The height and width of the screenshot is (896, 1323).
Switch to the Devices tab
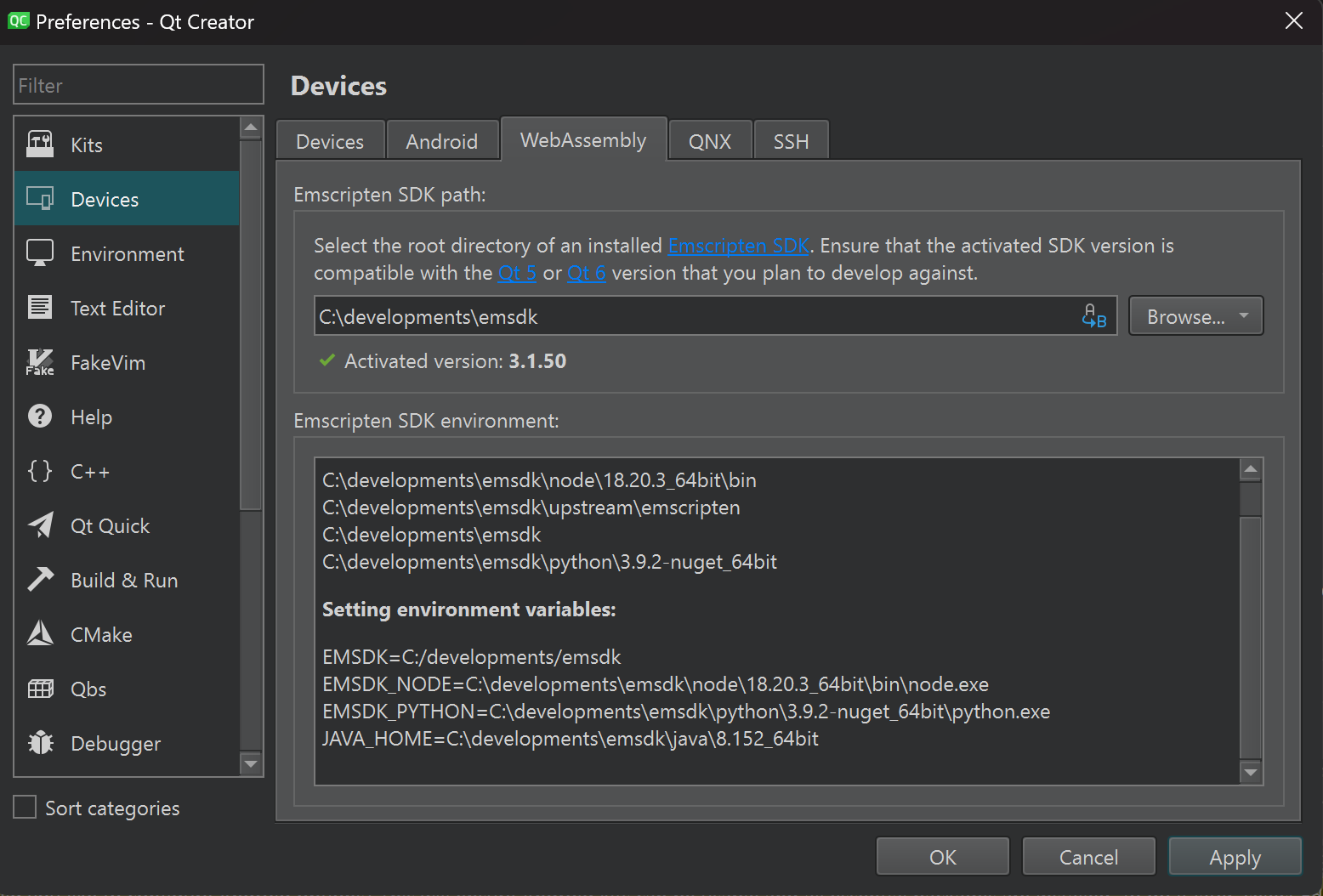330,141
